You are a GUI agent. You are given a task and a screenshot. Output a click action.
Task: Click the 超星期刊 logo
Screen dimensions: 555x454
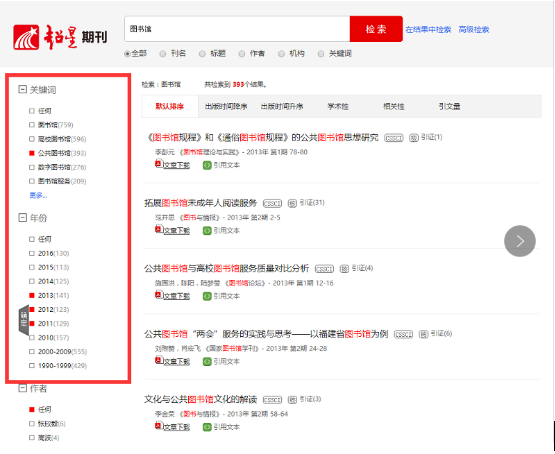pyautogui.click(x=60, y=37)
